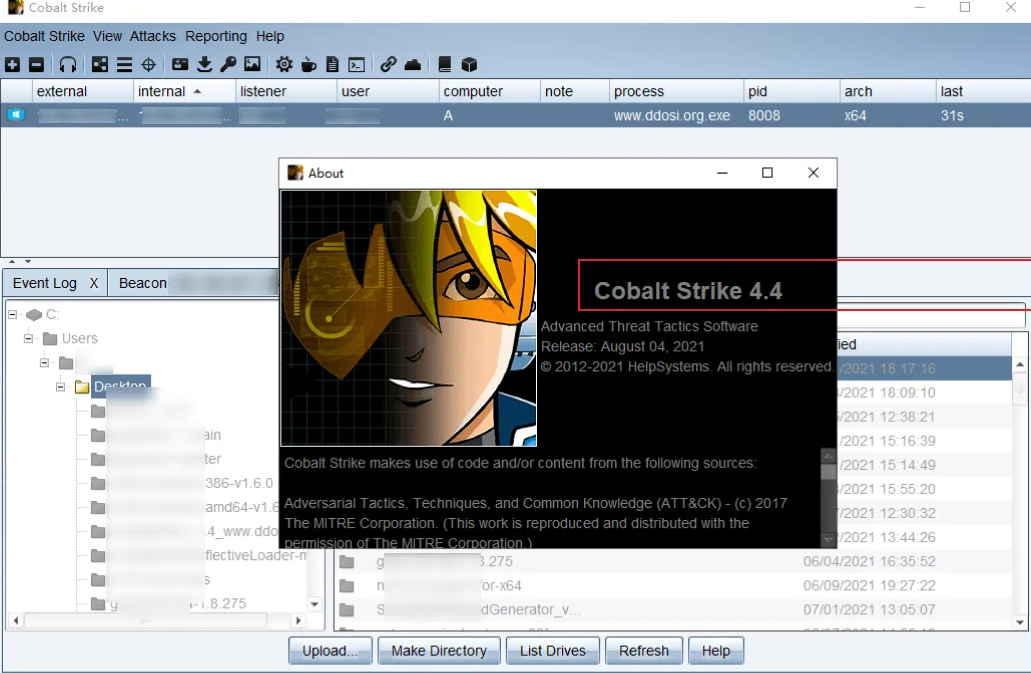Open the Help menu
The image size is (1031, 673).
click(x=270, y=36)
